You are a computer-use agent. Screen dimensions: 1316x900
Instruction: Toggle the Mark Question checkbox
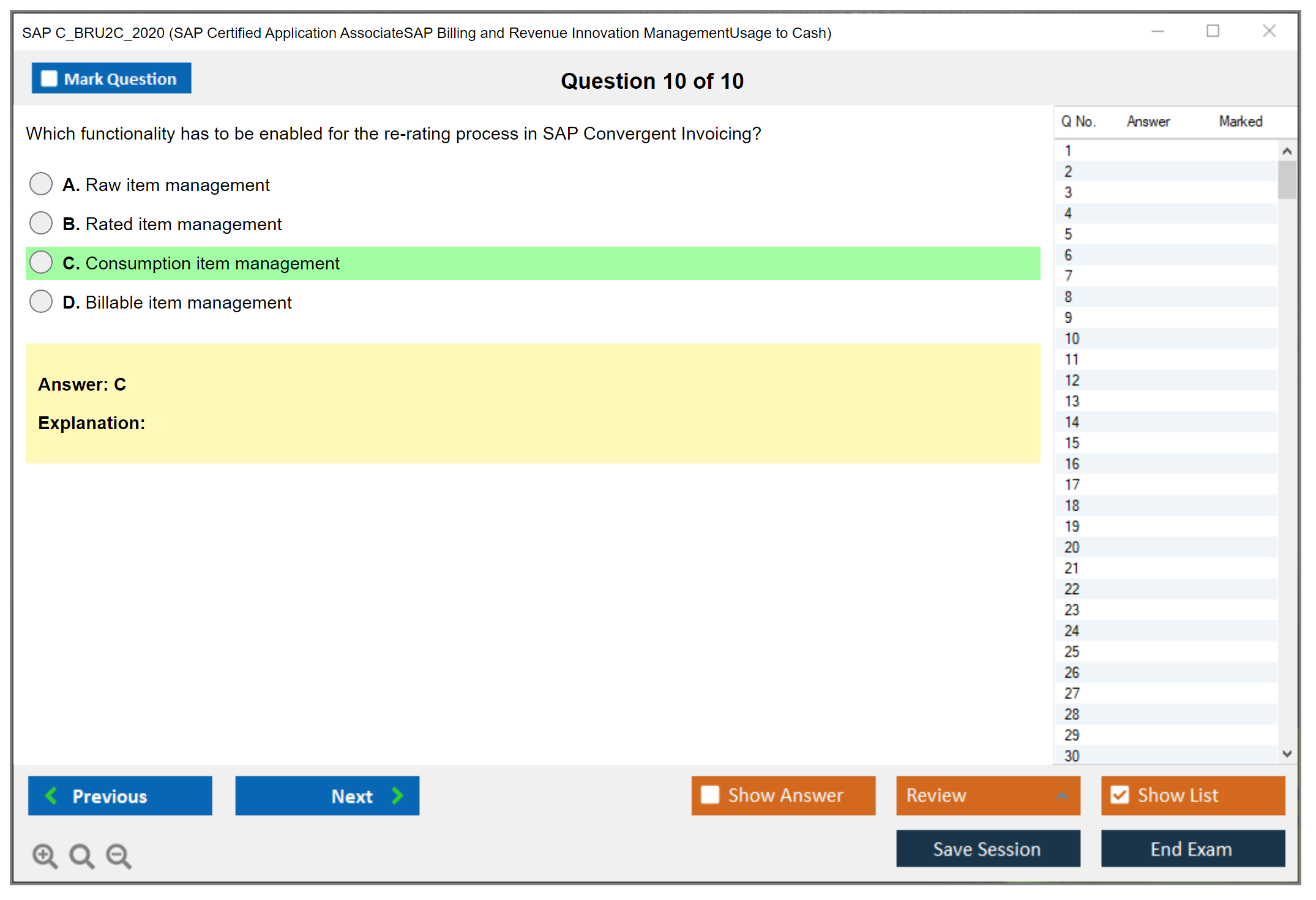[49, 79]
